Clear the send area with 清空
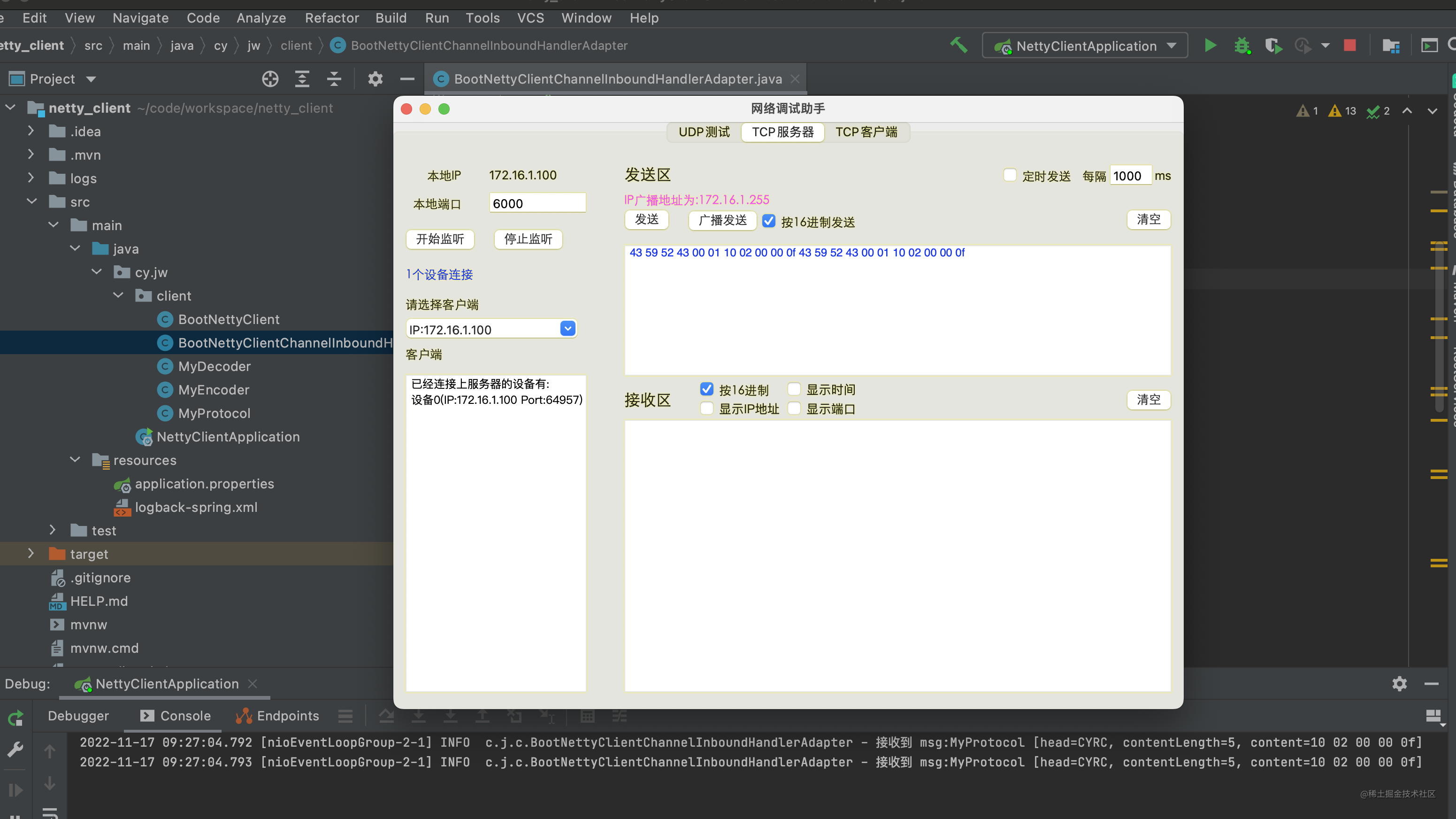The width and height of the screenshot is (1456, 819). [1149, 219]
